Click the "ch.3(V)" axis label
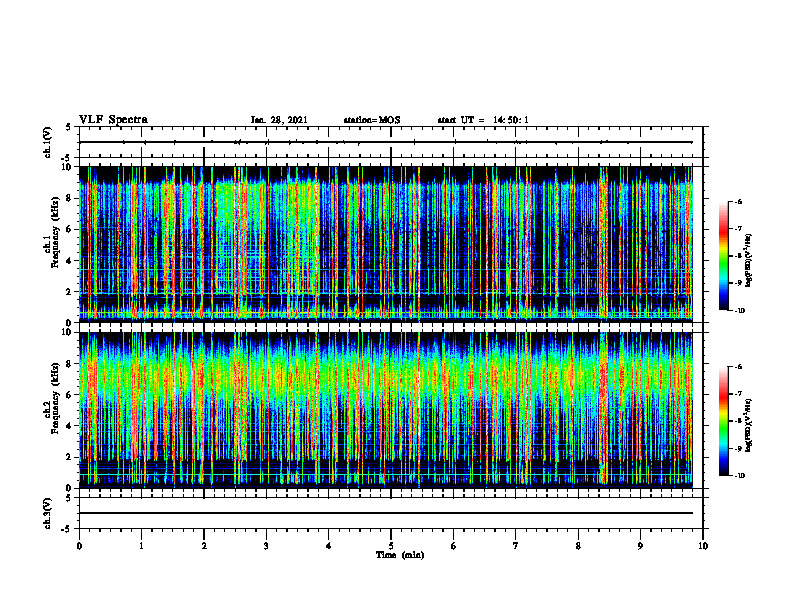 pyautogui.click(x=48, y=513)
